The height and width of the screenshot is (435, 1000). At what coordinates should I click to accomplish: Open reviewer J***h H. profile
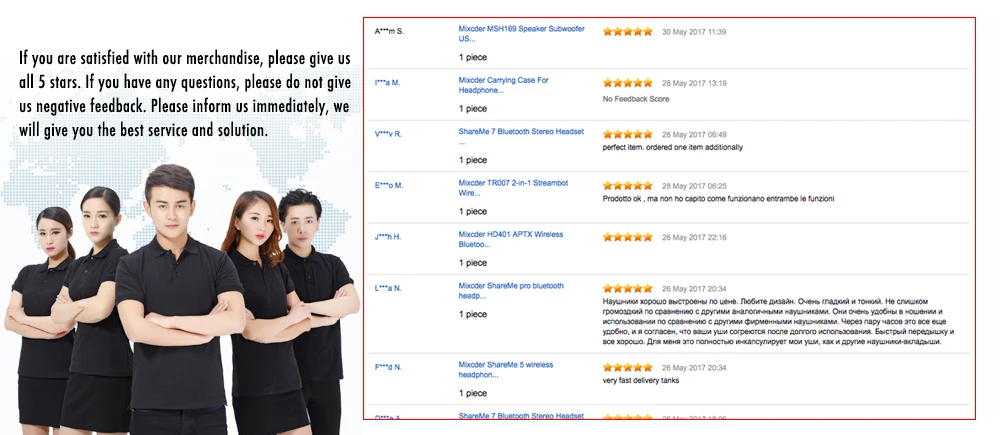pyautogui.click(x=388, y=237)
